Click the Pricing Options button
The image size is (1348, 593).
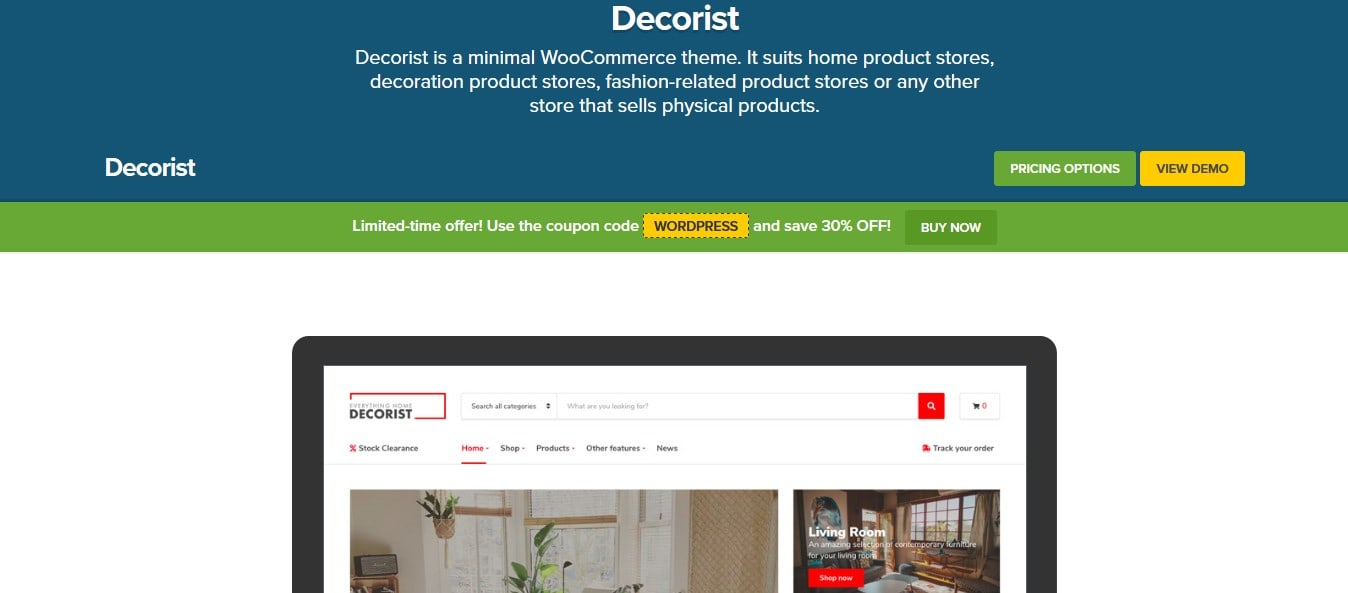1065,168
